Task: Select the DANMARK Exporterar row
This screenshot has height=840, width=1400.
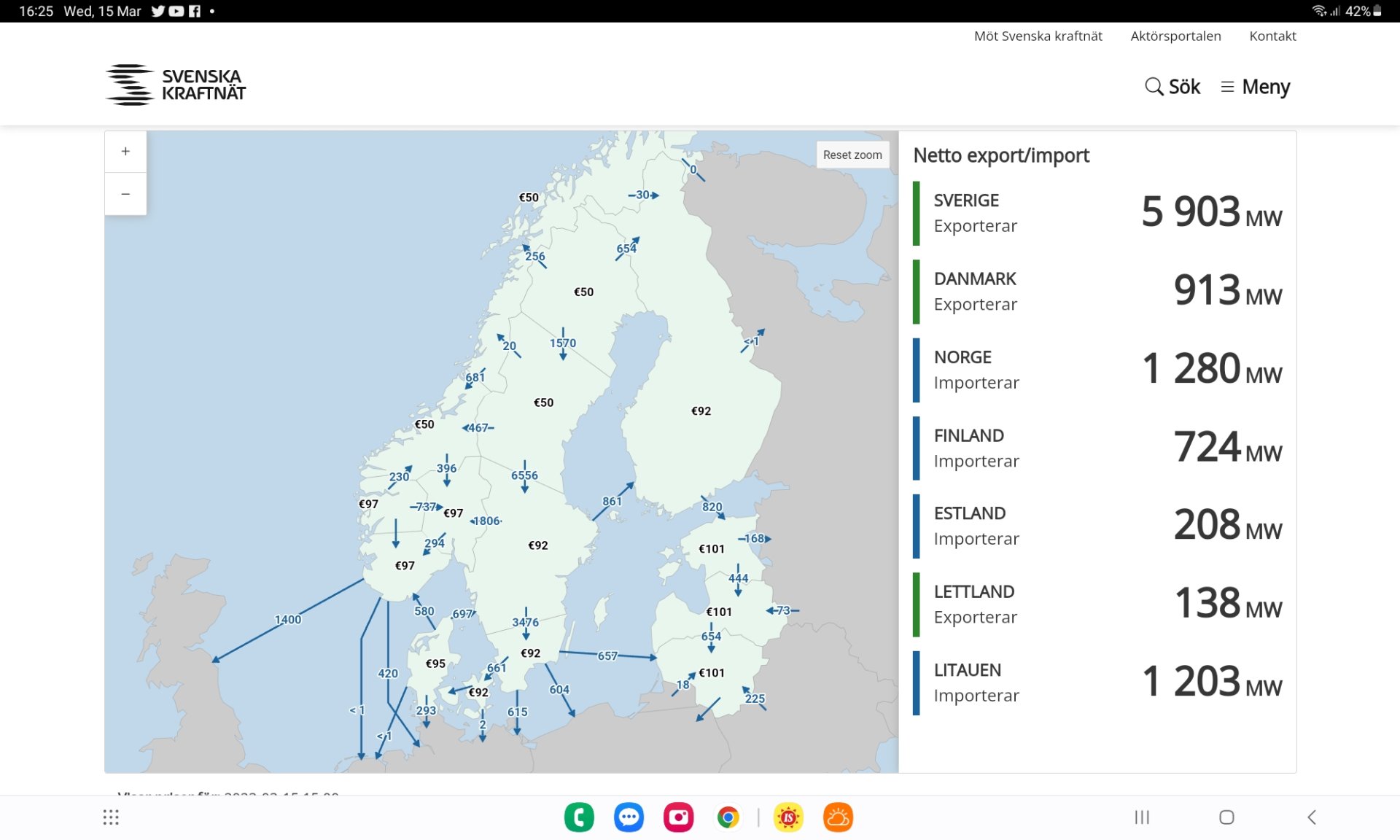Action: point(1097,292)
